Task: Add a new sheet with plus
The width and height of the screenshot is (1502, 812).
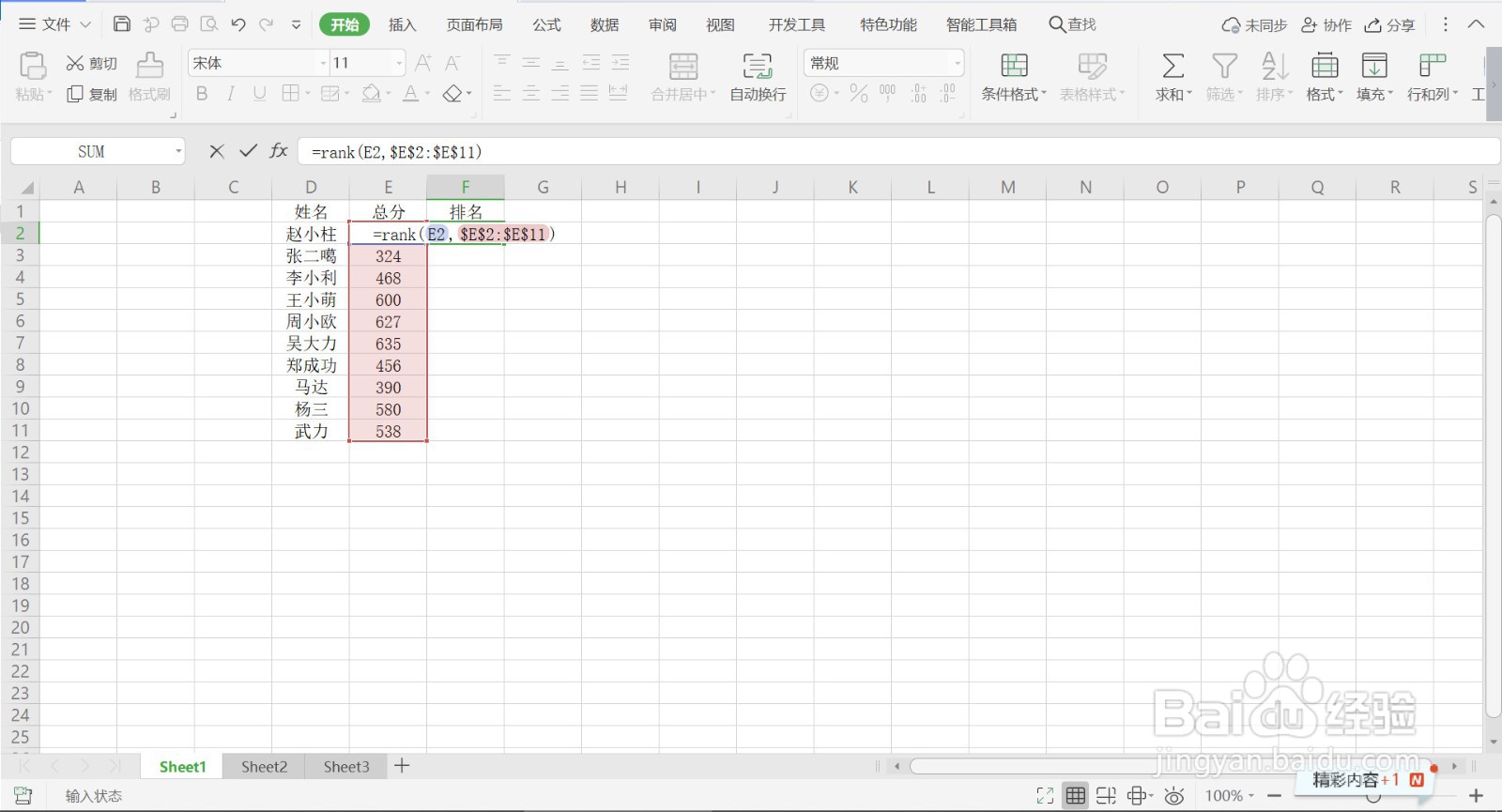Action: (x=402, y=766)
